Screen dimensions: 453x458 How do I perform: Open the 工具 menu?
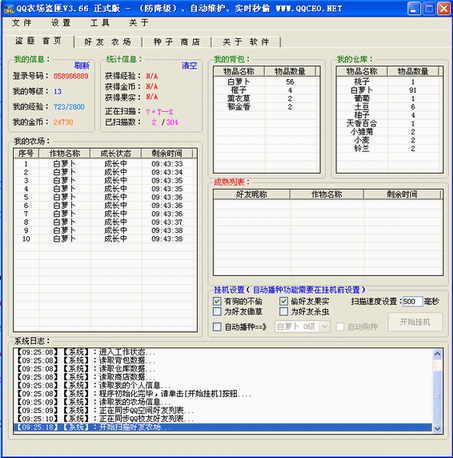(100, 23)
